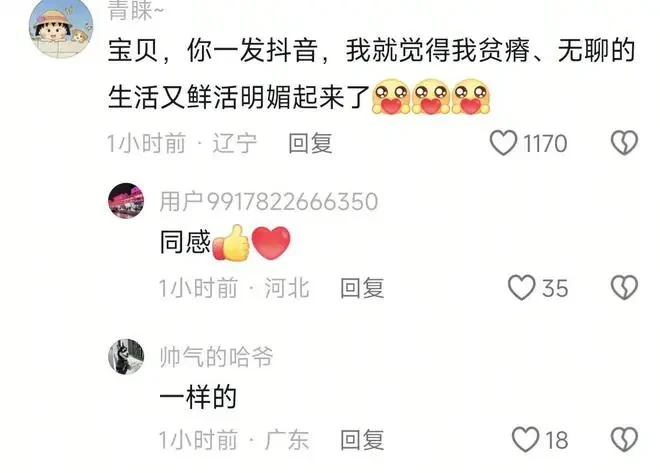Open avatar of 帅气的哈爷
This screenshot has height=473, width=660.
(126, 356)
